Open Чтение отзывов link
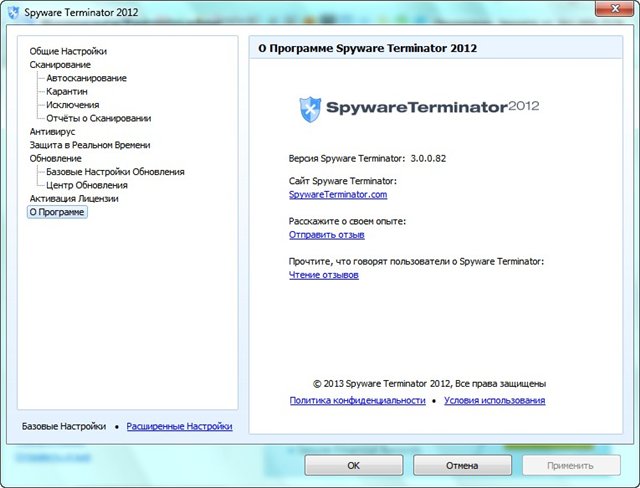The image size is (640, 488). click(324, 275)
